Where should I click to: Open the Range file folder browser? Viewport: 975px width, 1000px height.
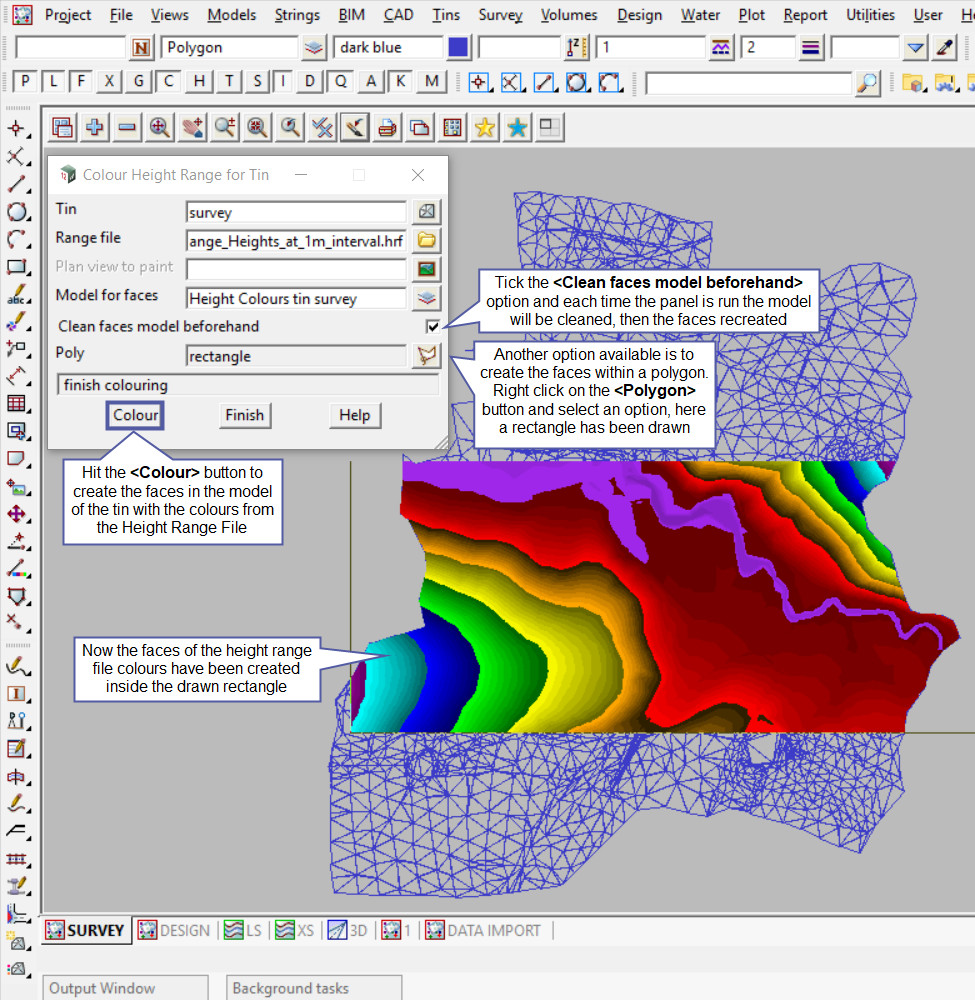click(428, 240)
